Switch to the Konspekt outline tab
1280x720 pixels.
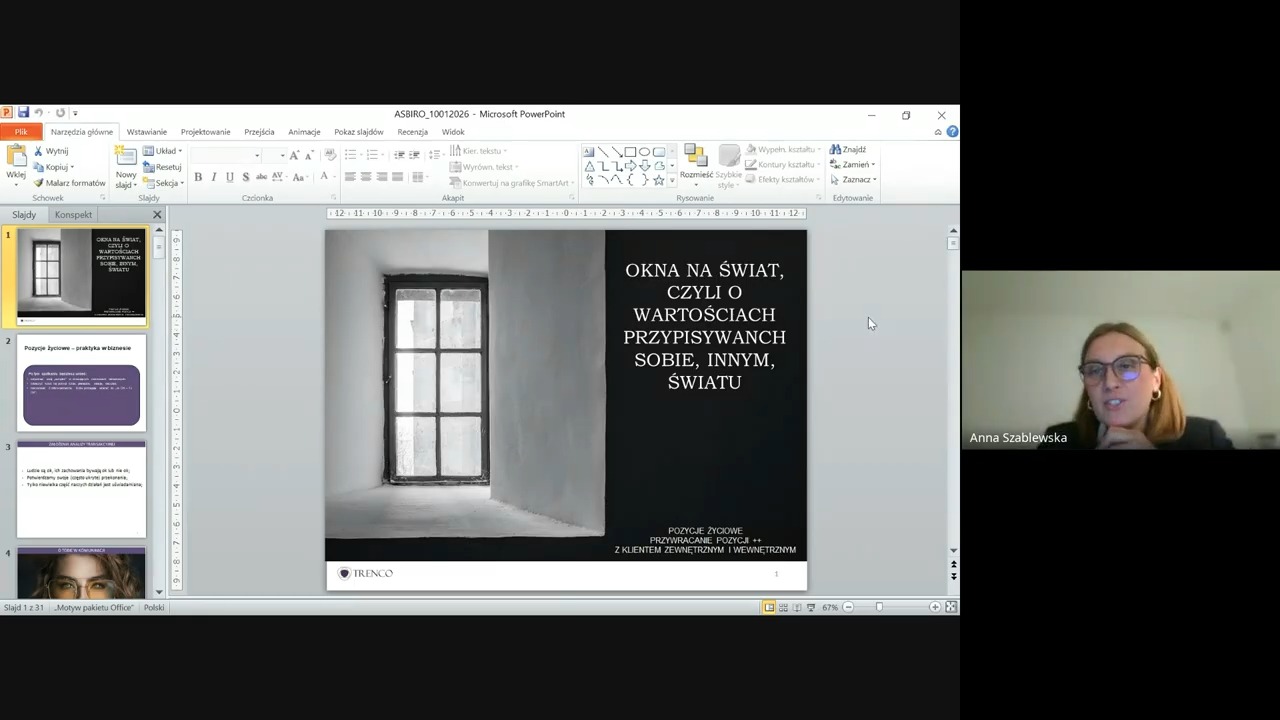pos(73,215)
